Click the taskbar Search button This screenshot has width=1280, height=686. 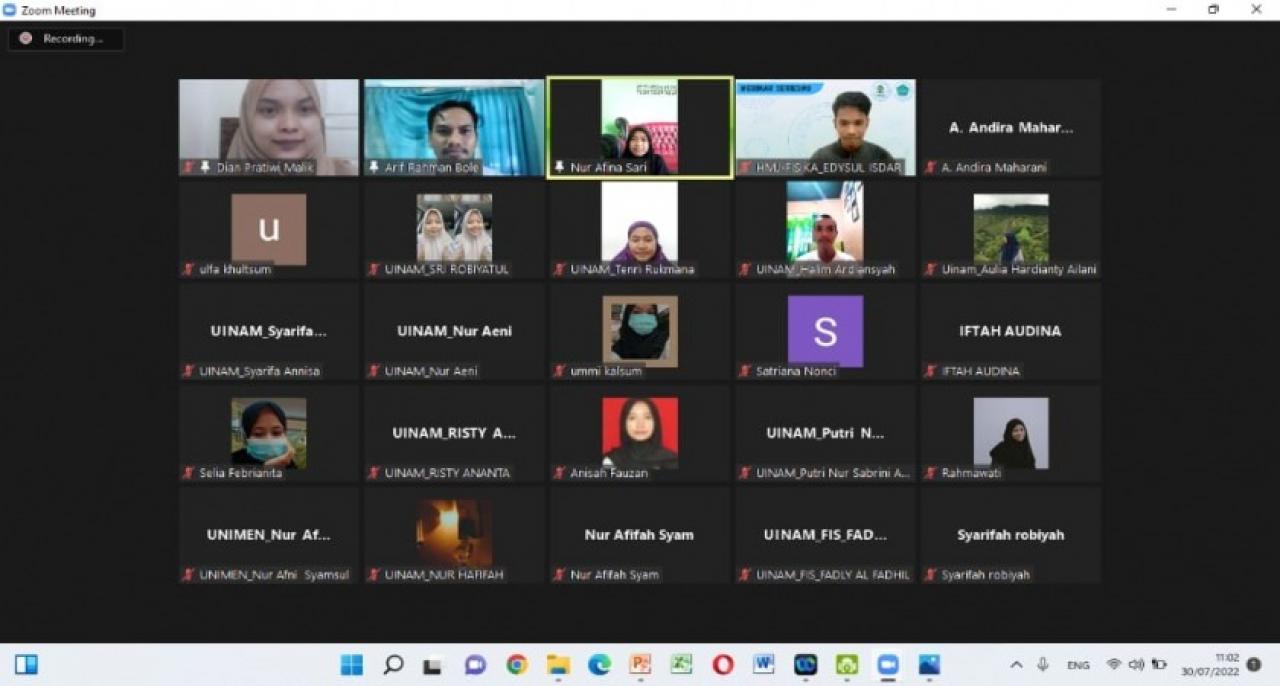pyautogui.click(x=394, y=664)
